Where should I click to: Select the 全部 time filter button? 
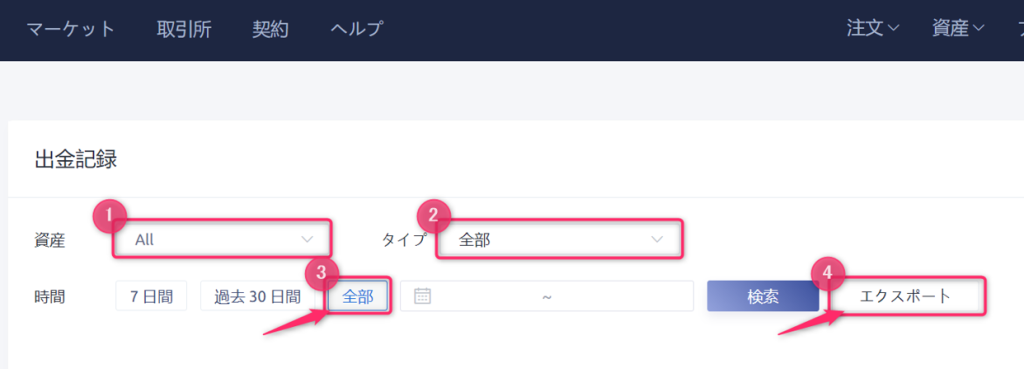[358, 297]
